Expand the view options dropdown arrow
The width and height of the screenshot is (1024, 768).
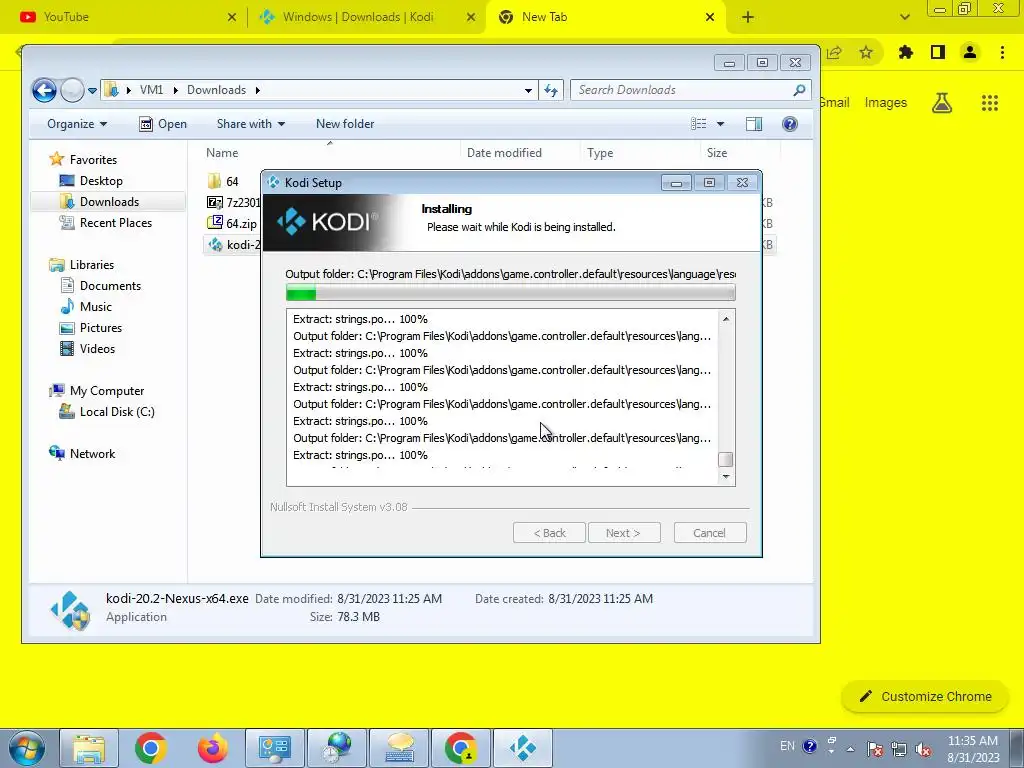click(x=720, y=124)
